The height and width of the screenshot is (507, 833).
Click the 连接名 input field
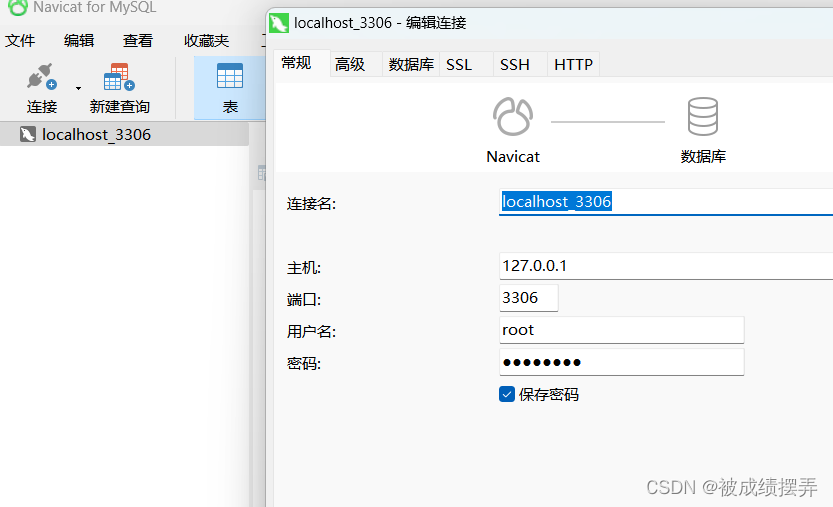click(666, 201)
